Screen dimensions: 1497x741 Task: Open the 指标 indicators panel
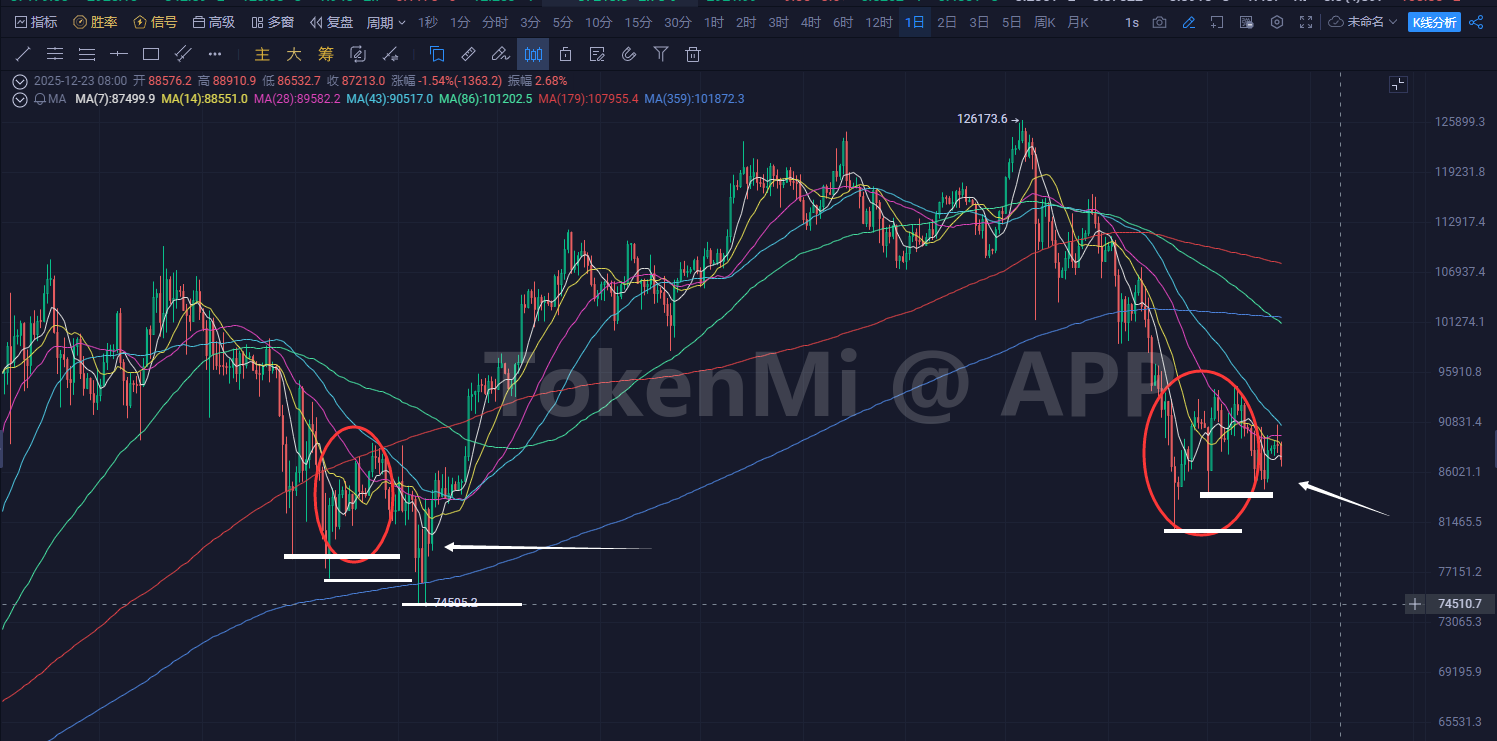tap(36, 22)
